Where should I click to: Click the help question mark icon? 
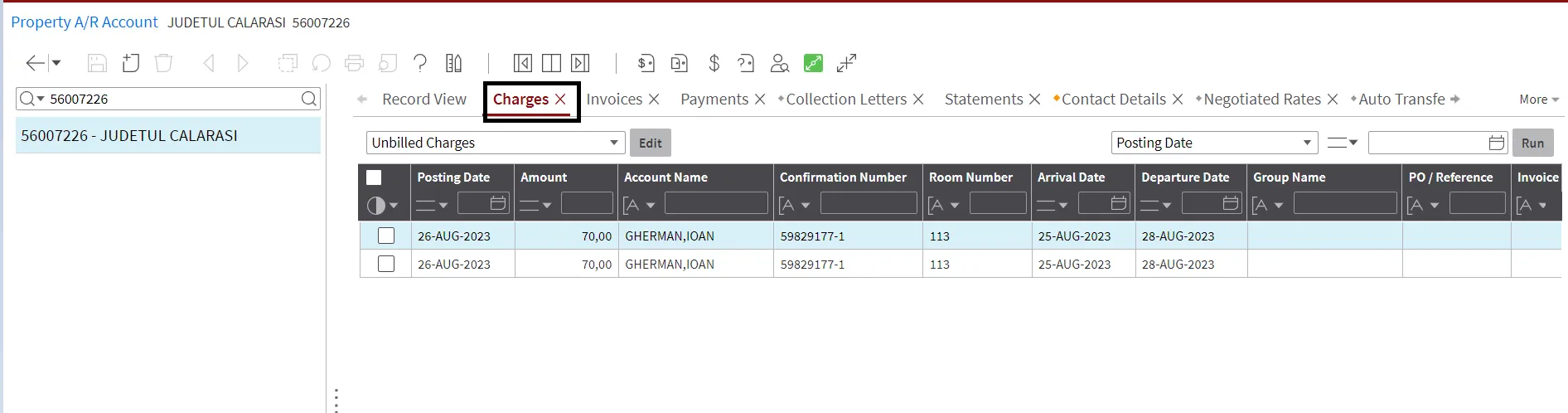coord(420,63)
